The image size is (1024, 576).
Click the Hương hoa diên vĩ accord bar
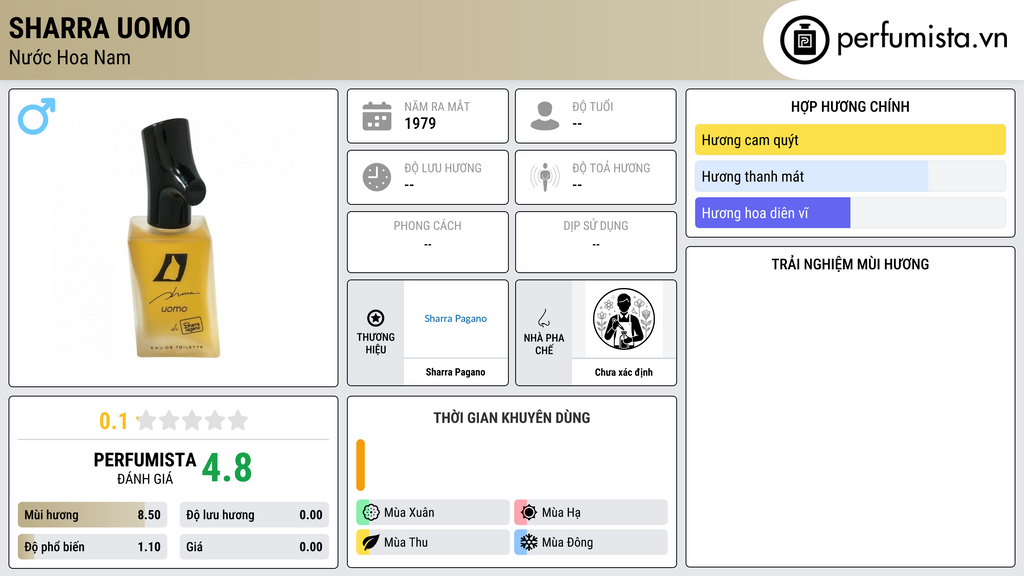[x=850, y=213]
